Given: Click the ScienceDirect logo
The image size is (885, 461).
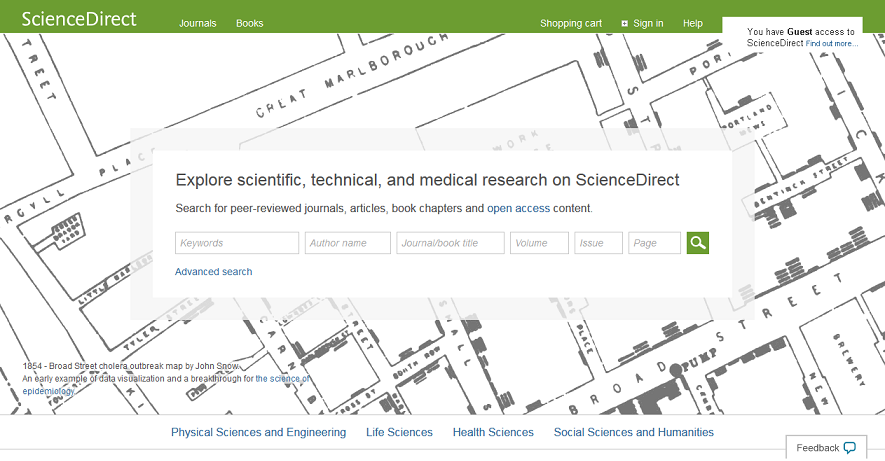Looking at the screenshot, I should pyautogui.click(x=79, y=19).
